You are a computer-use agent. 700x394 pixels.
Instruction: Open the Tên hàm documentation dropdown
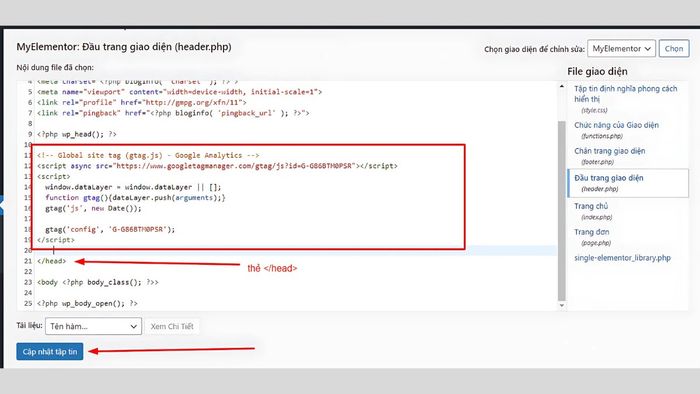[93, 326]
